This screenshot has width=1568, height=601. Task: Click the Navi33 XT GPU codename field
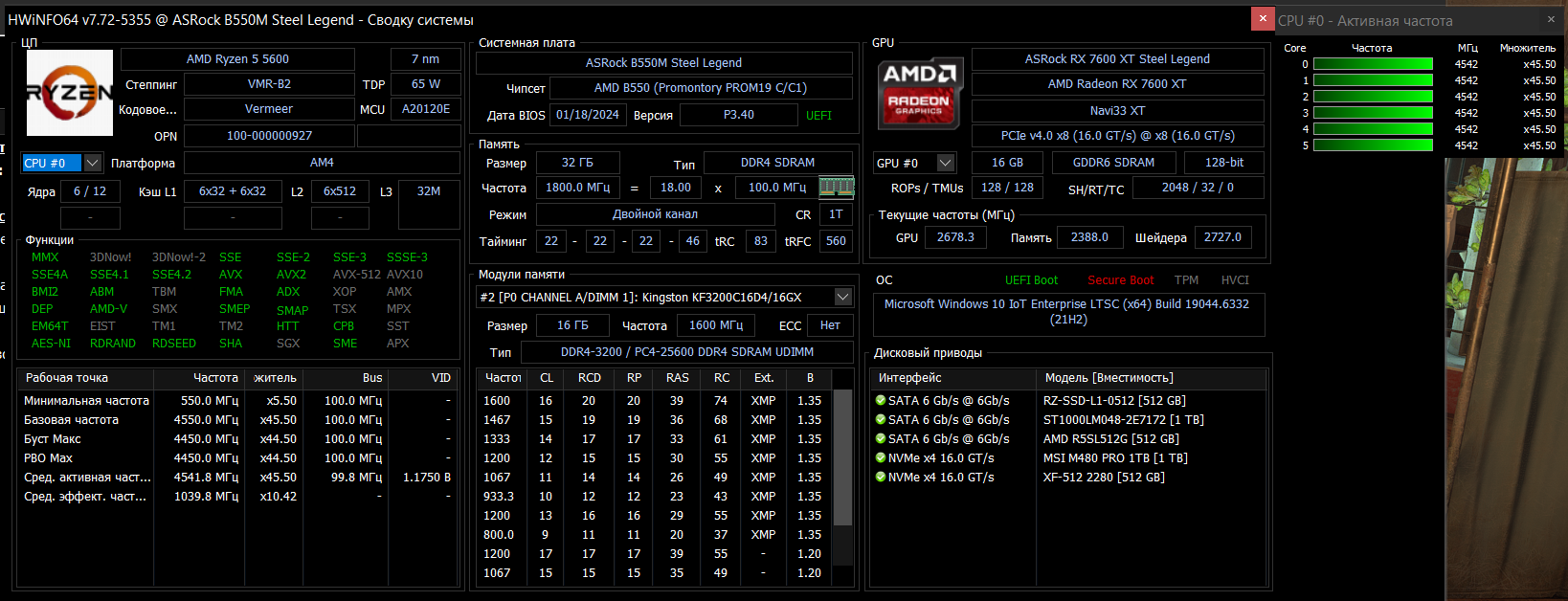point(1117,111)
